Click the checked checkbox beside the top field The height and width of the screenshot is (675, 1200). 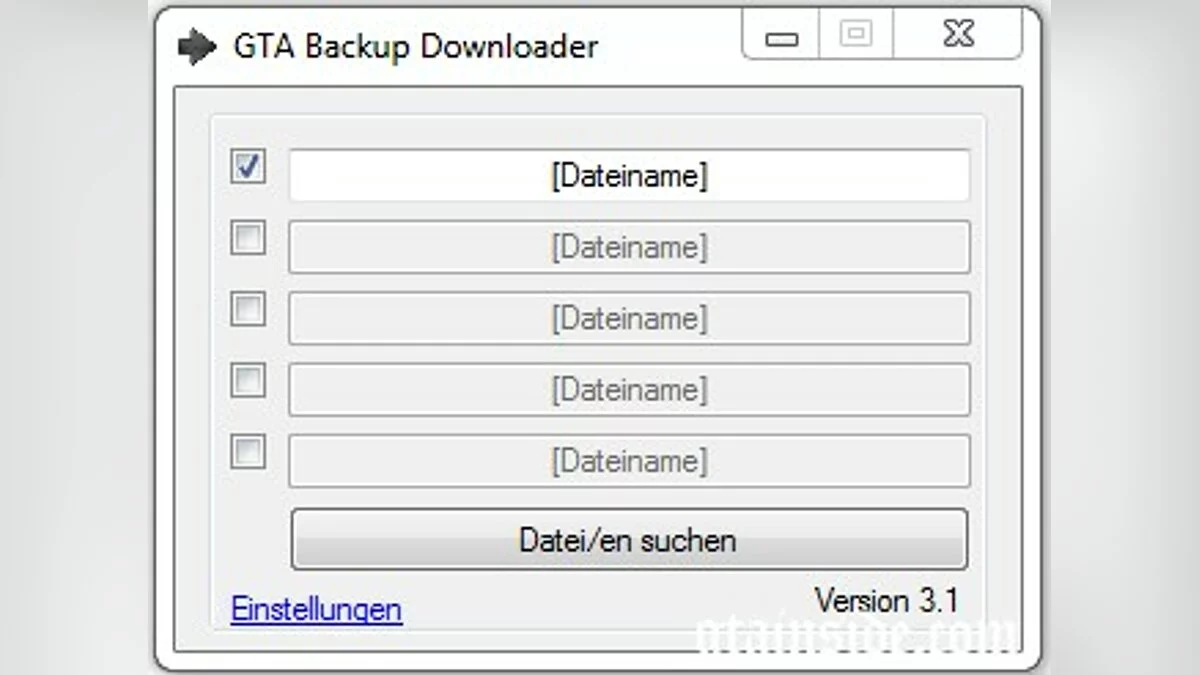pos(247,168)
